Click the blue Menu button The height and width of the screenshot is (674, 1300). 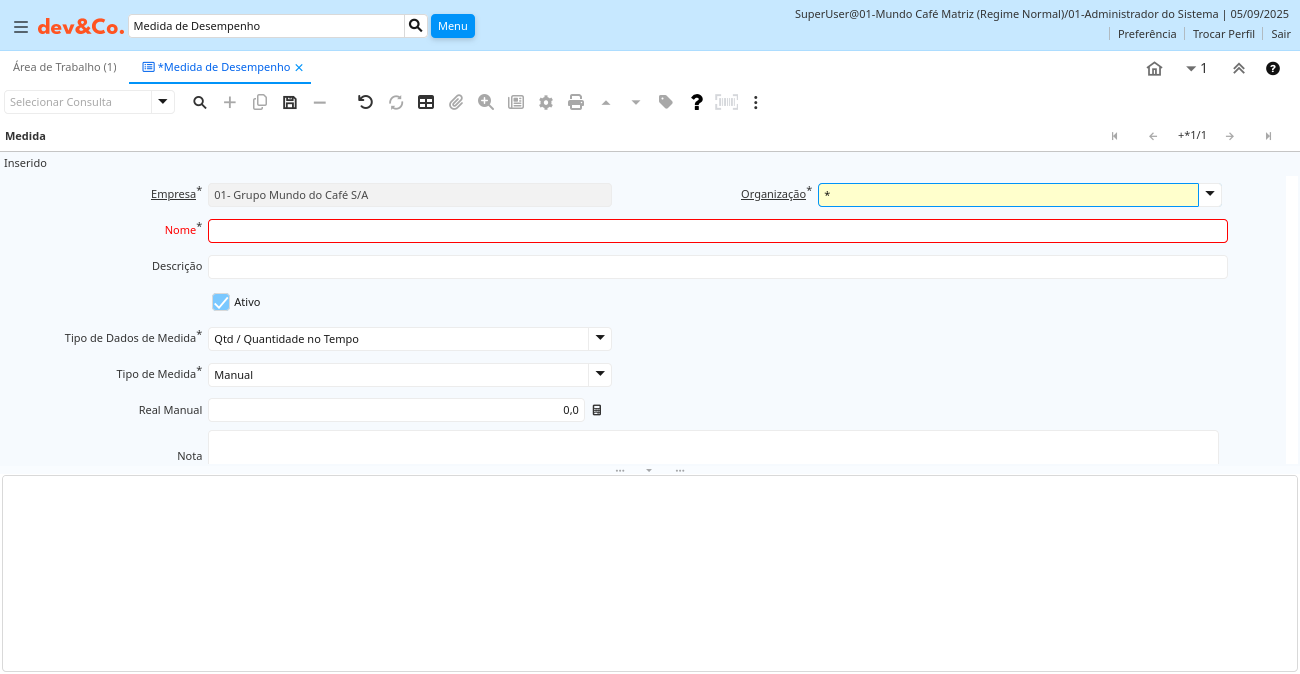point(452,26)
